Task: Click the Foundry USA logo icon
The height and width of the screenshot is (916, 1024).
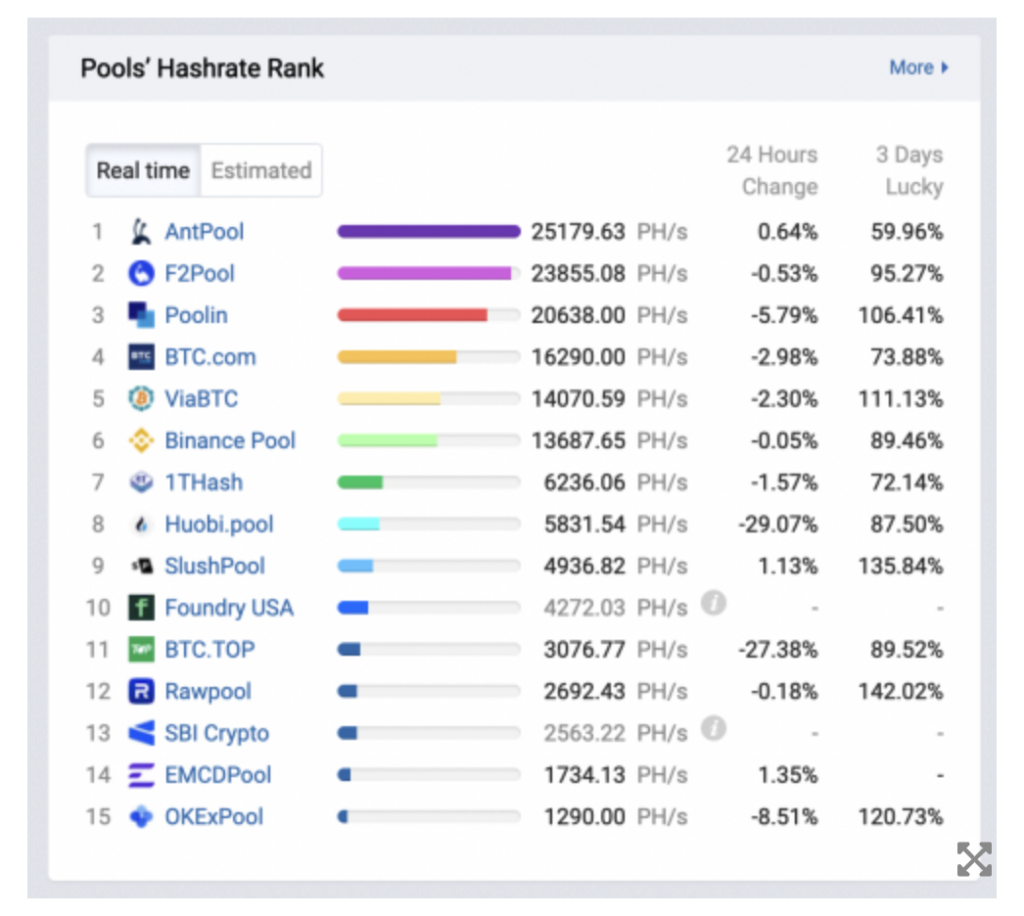Action: 141,608
